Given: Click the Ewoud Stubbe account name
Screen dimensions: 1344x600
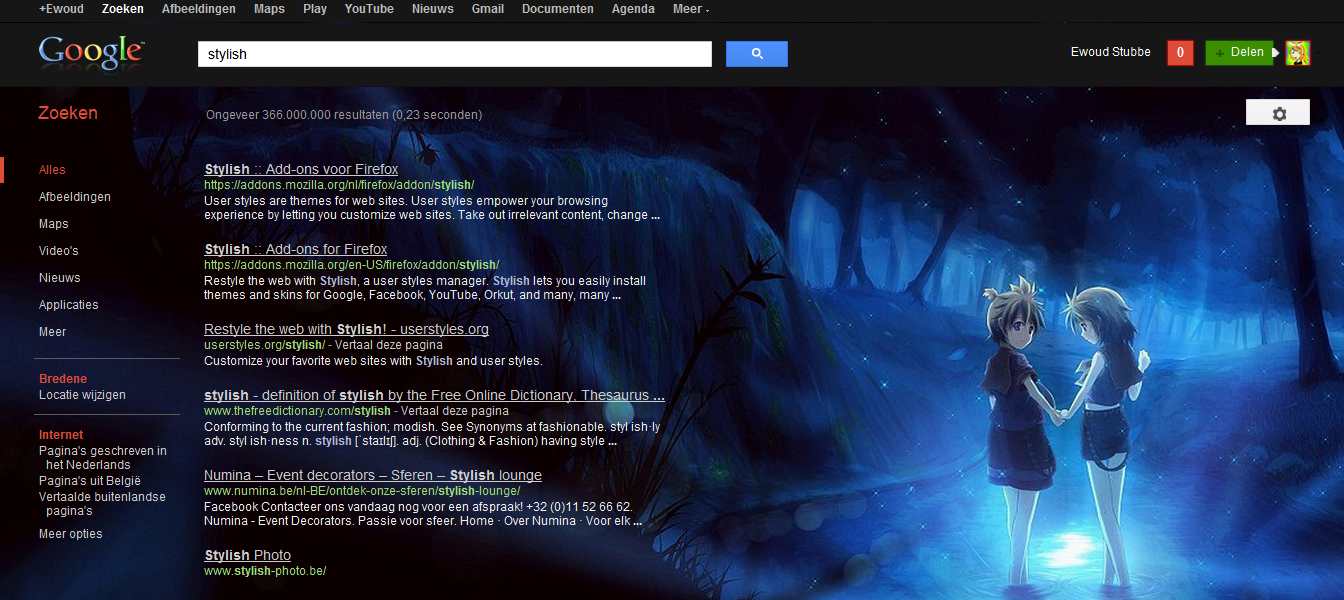Looking at the screenshot, I should [x=1110, y=52].
